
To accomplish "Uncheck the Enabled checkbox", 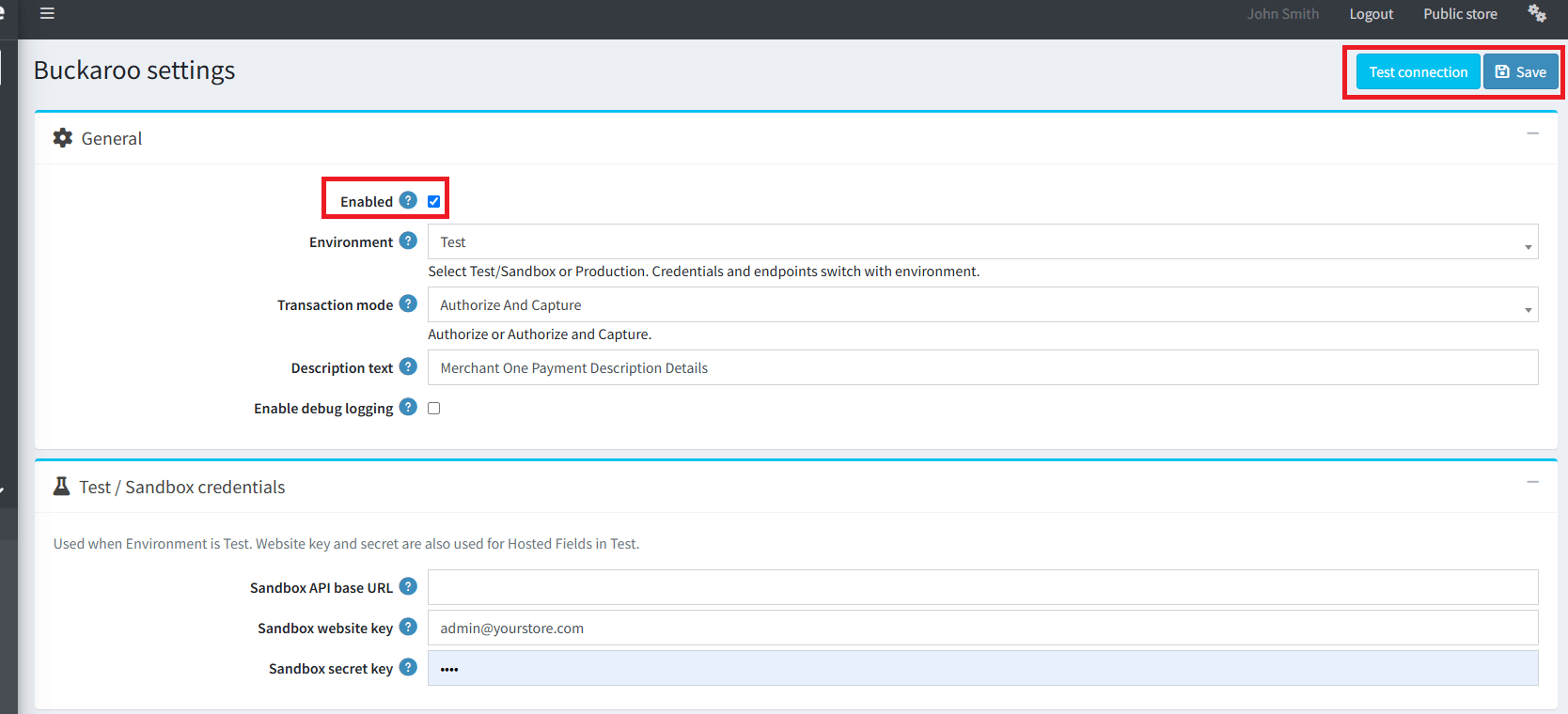I will click(433, 201).
